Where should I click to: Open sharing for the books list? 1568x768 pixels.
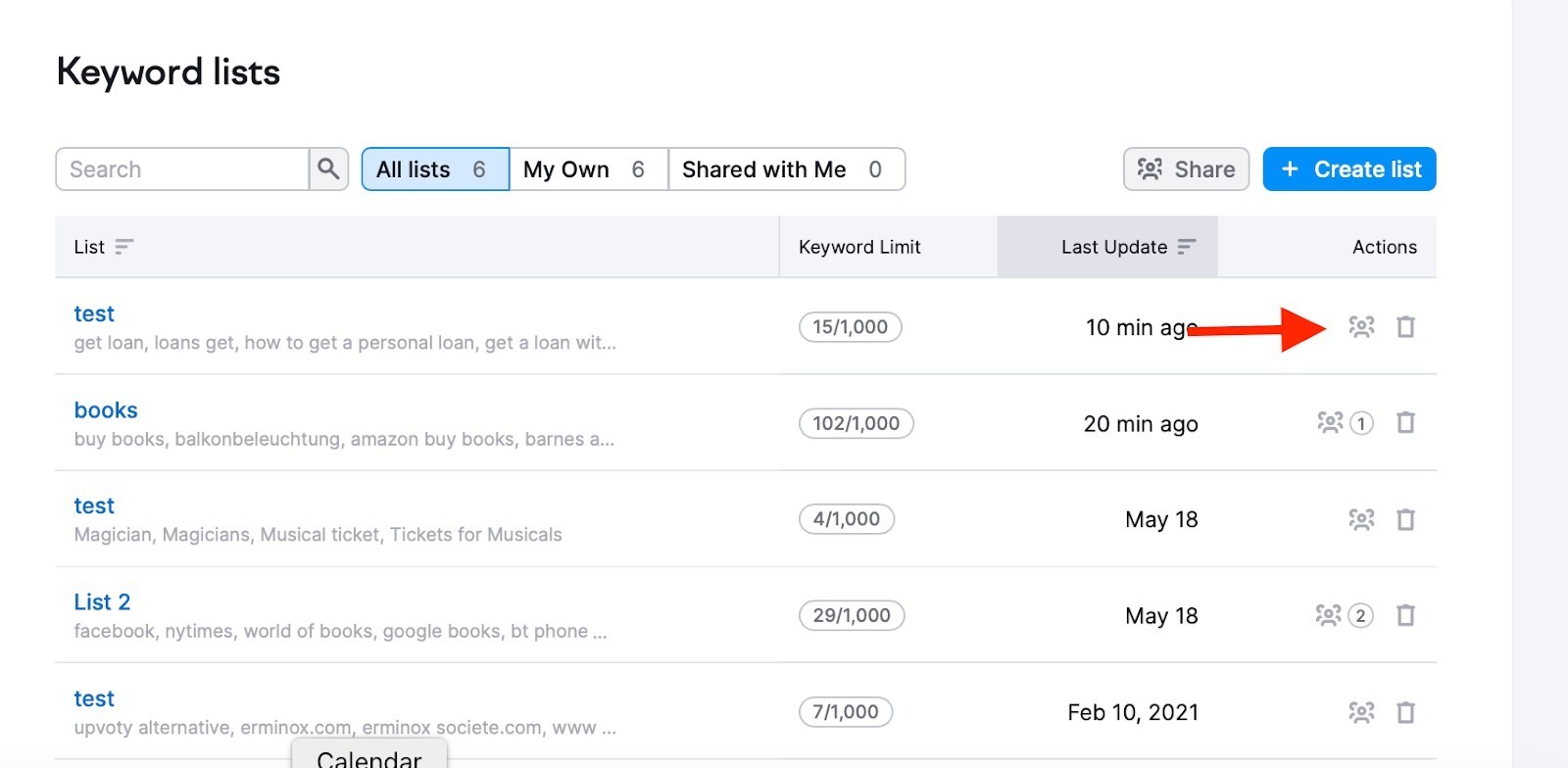coord(1330,423)
